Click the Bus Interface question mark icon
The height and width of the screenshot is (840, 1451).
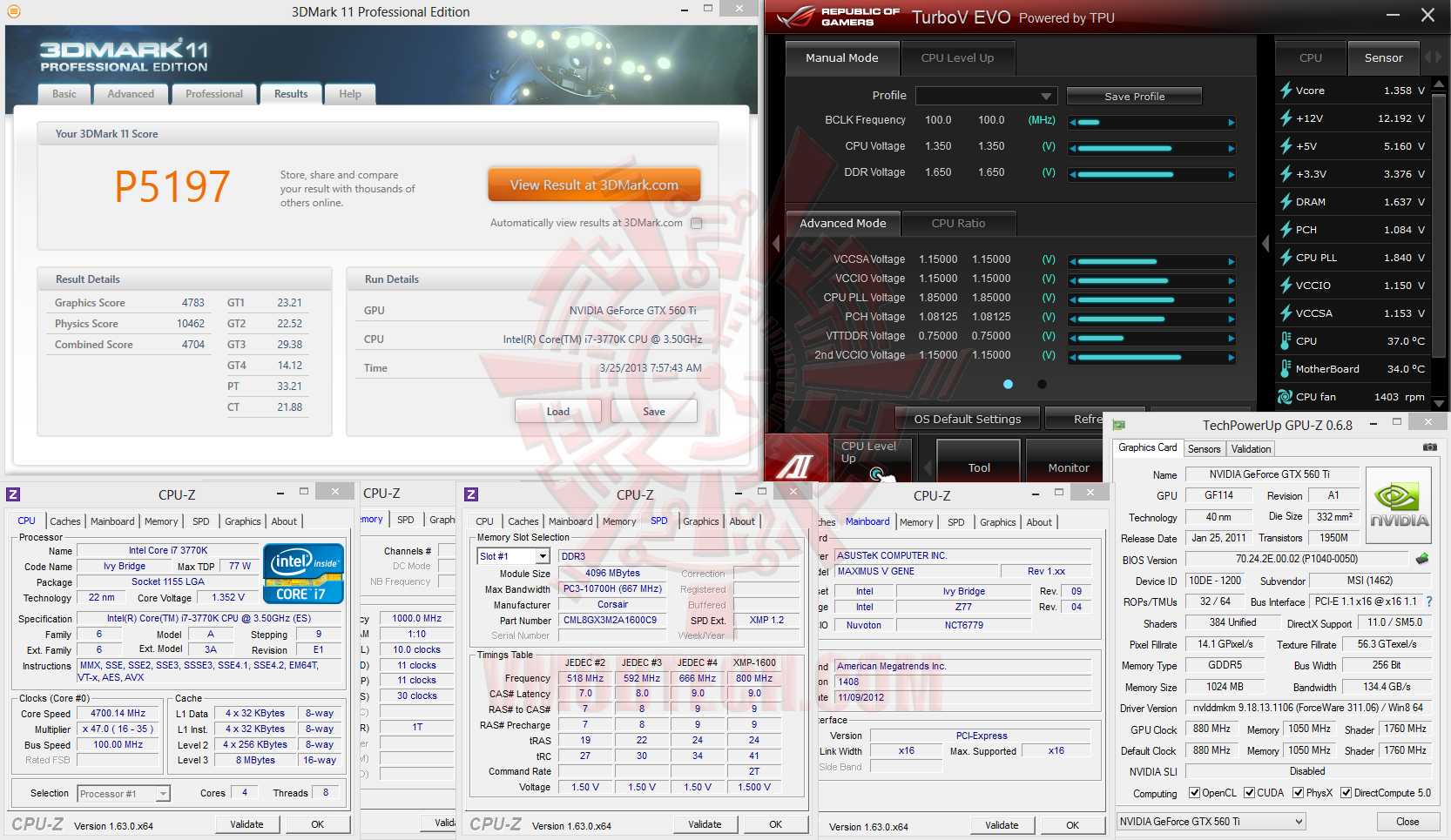coord(1428,601)
